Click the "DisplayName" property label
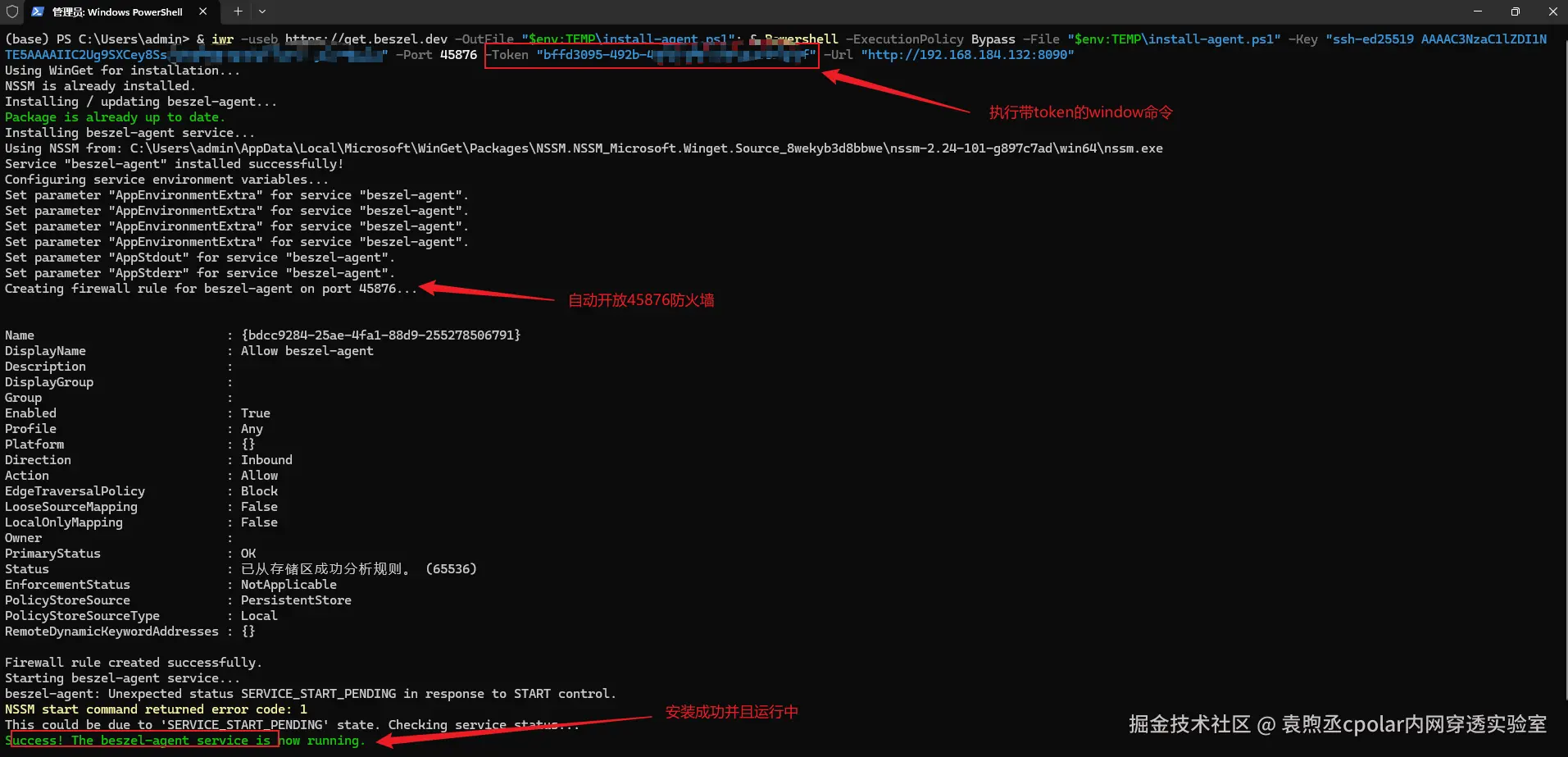Screen dimensions: 1568x757 pos(45,351)
